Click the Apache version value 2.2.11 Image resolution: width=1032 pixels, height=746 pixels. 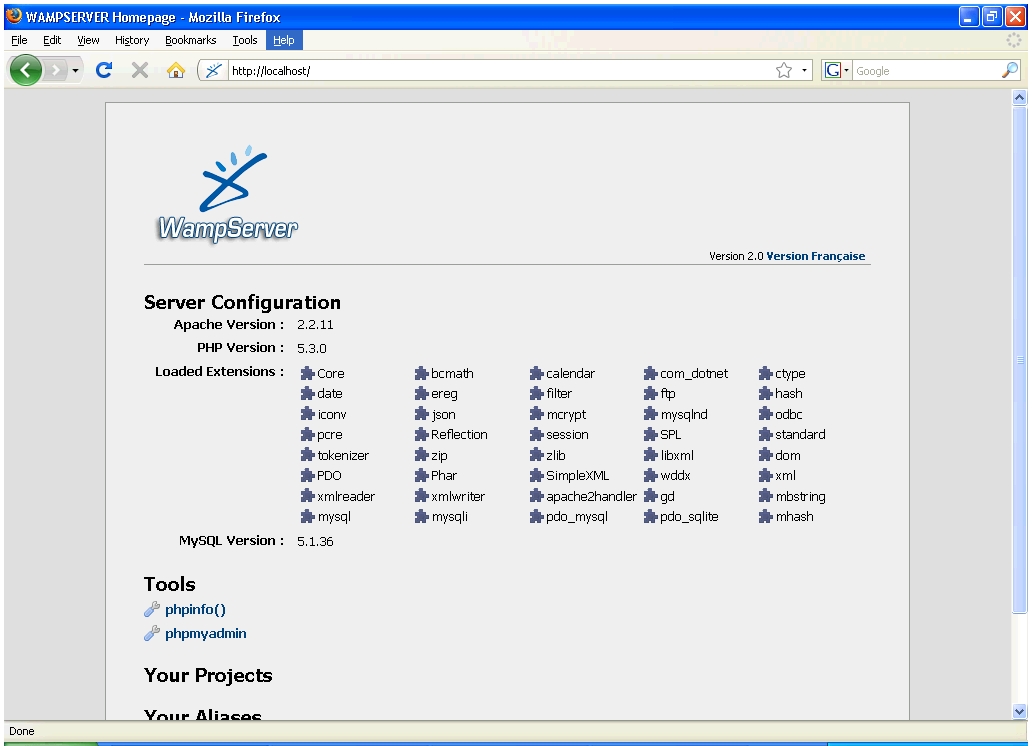click(315, 325)
